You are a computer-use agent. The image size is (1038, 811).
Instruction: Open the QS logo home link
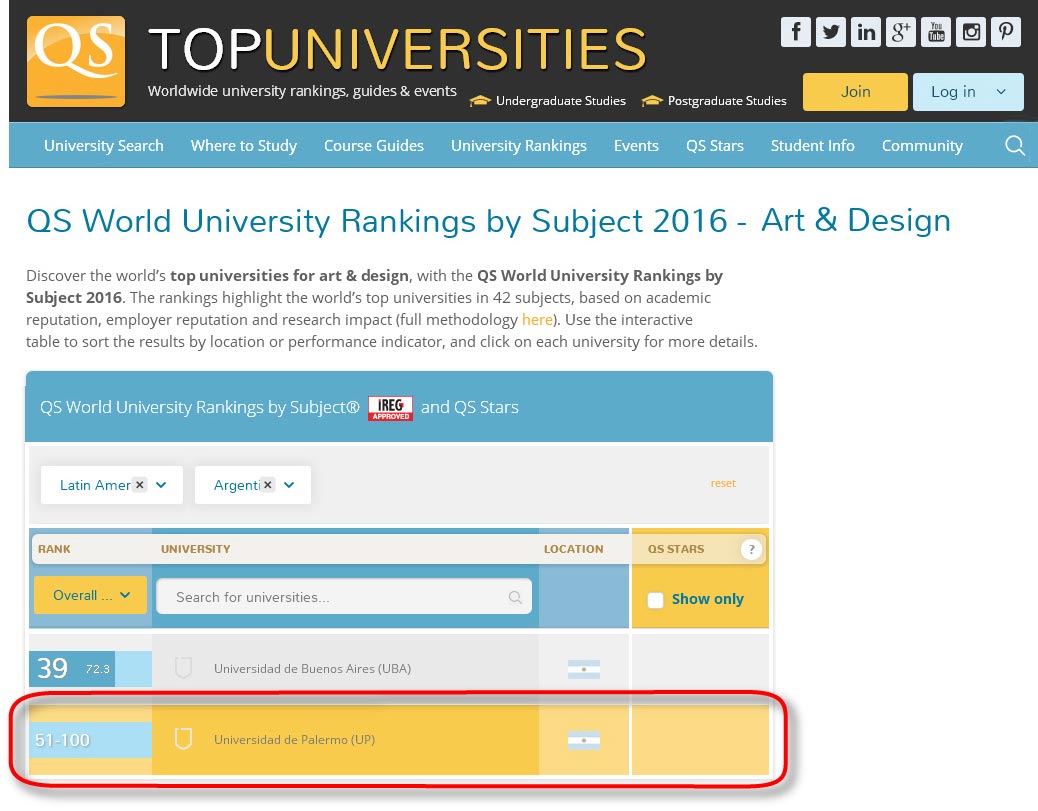coord(75,62)
